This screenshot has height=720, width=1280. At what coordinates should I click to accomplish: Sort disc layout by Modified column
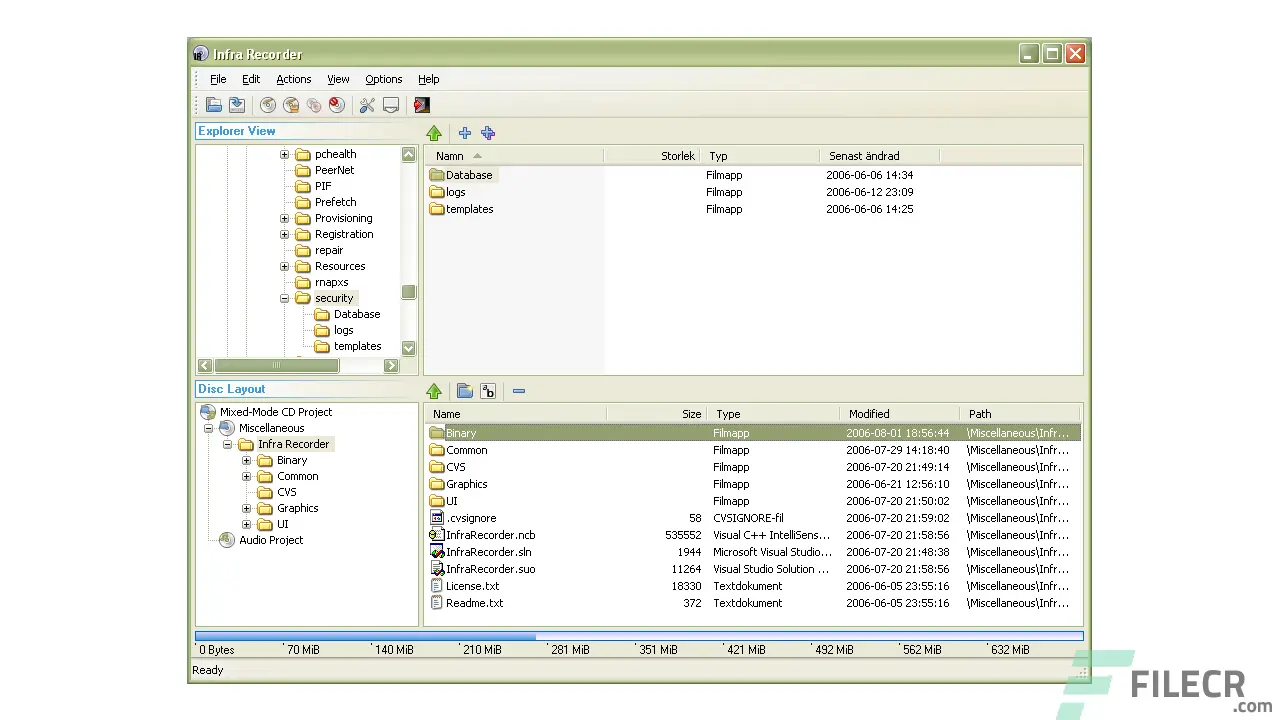(900, 414)
